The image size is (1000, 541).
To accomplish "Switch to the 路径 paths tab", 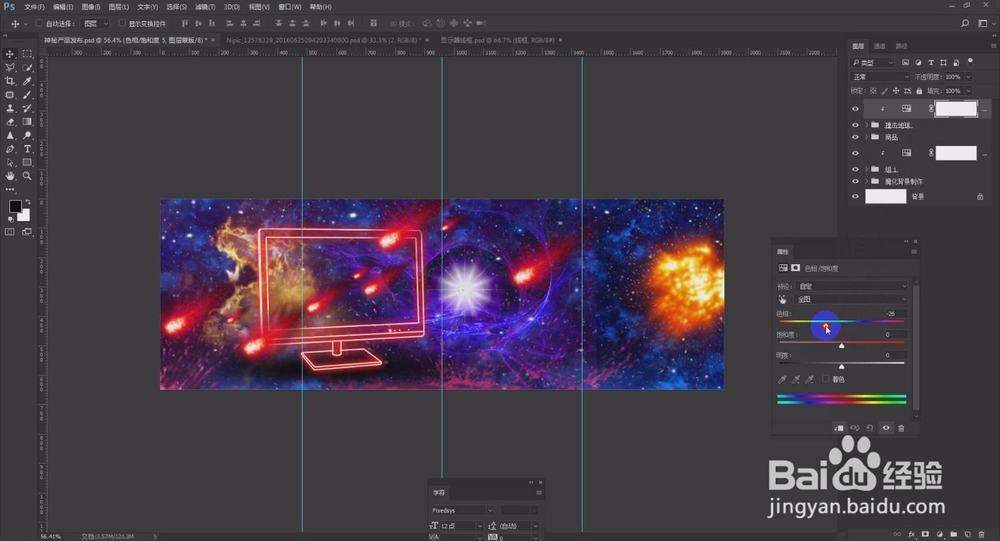I will coord(901,46).
